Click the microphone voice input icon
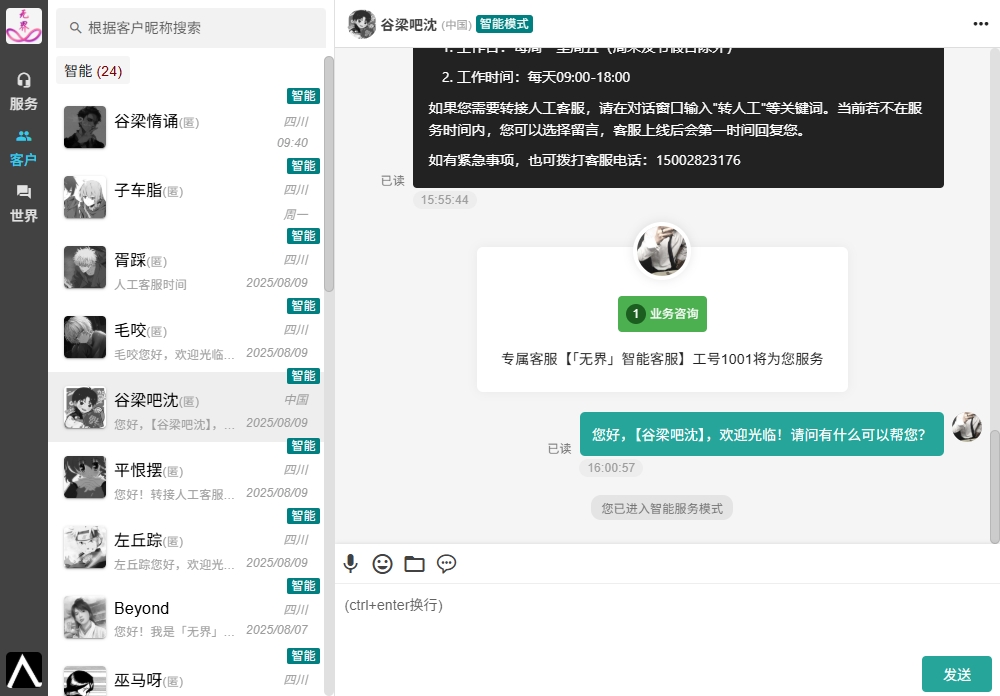Viewport: 1000px width, 696px height. 350,564
